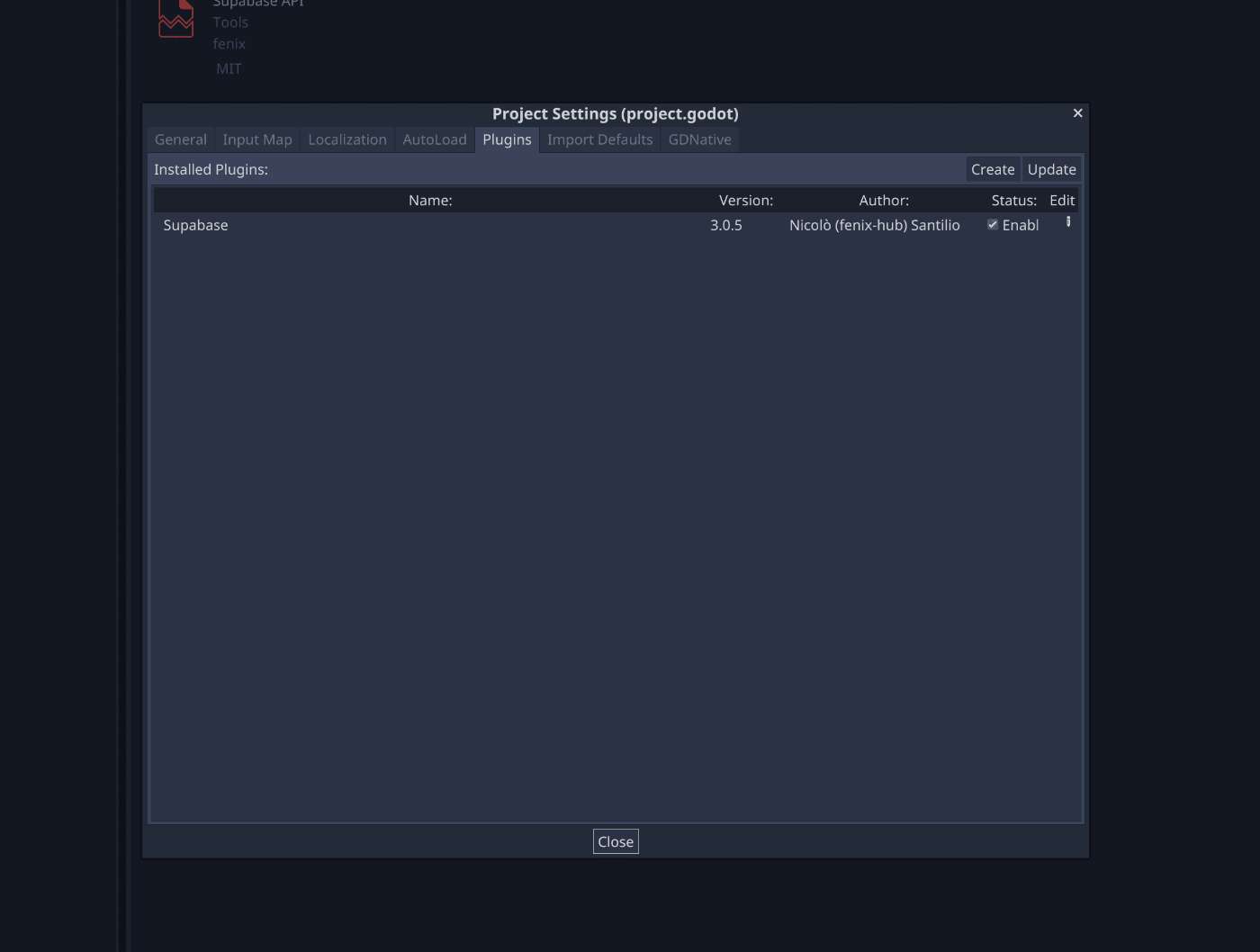The image size is (1260, 952).
Task: Open the Import Defaults tab
Action: click(600, 139)
